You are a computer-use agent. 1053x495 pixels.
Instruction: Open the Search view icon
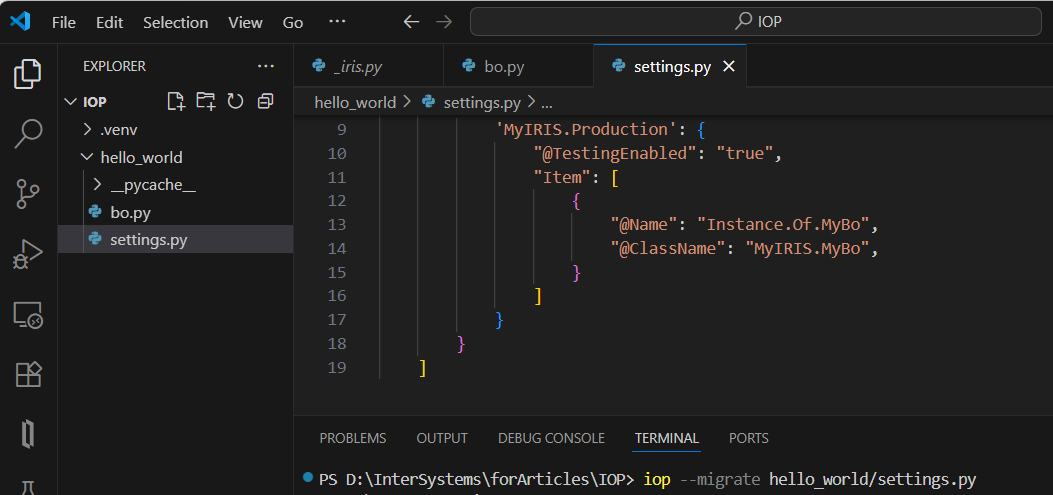[x=28, y=134]
